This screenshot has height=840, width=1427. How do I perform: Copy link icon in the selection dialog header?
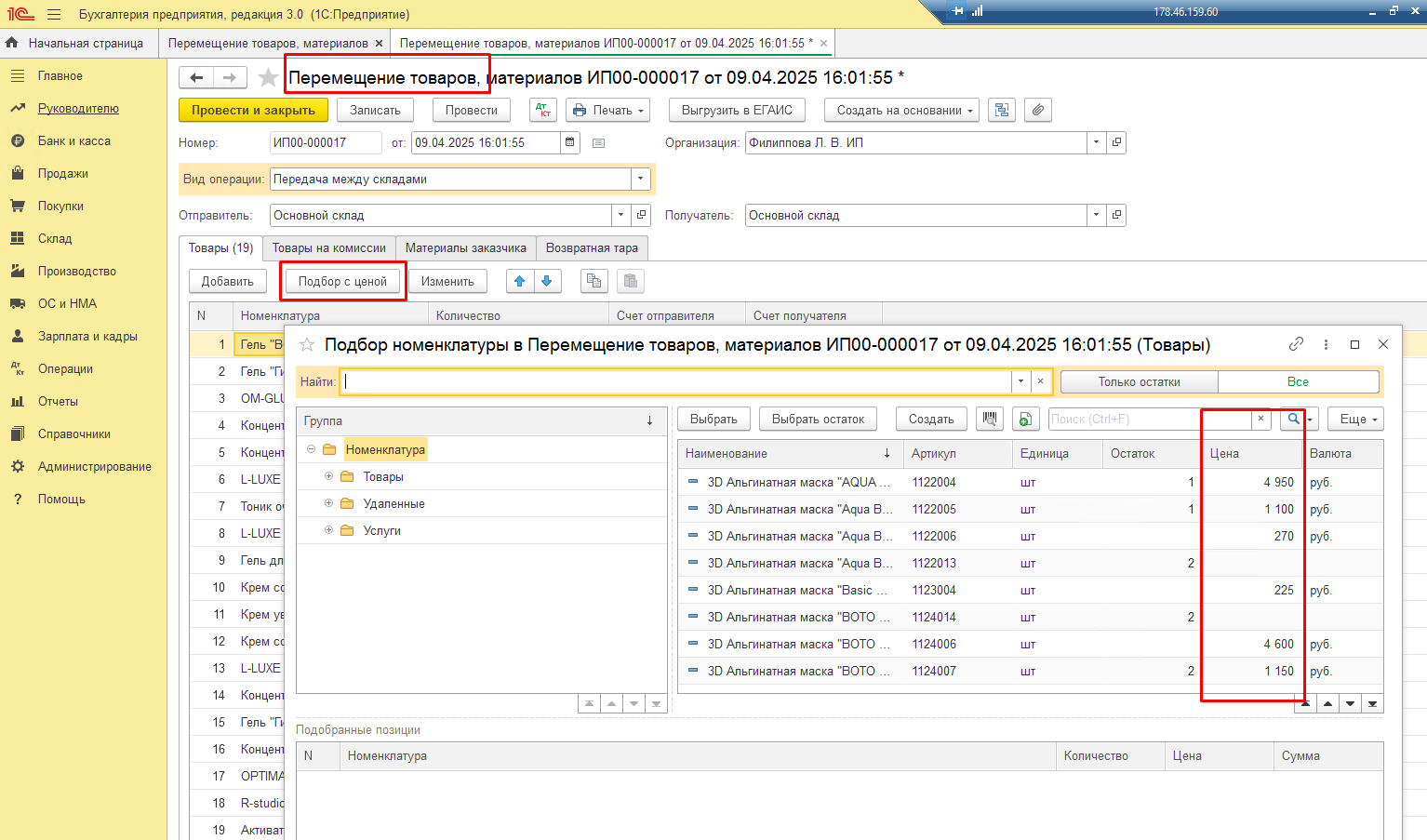1296,344
